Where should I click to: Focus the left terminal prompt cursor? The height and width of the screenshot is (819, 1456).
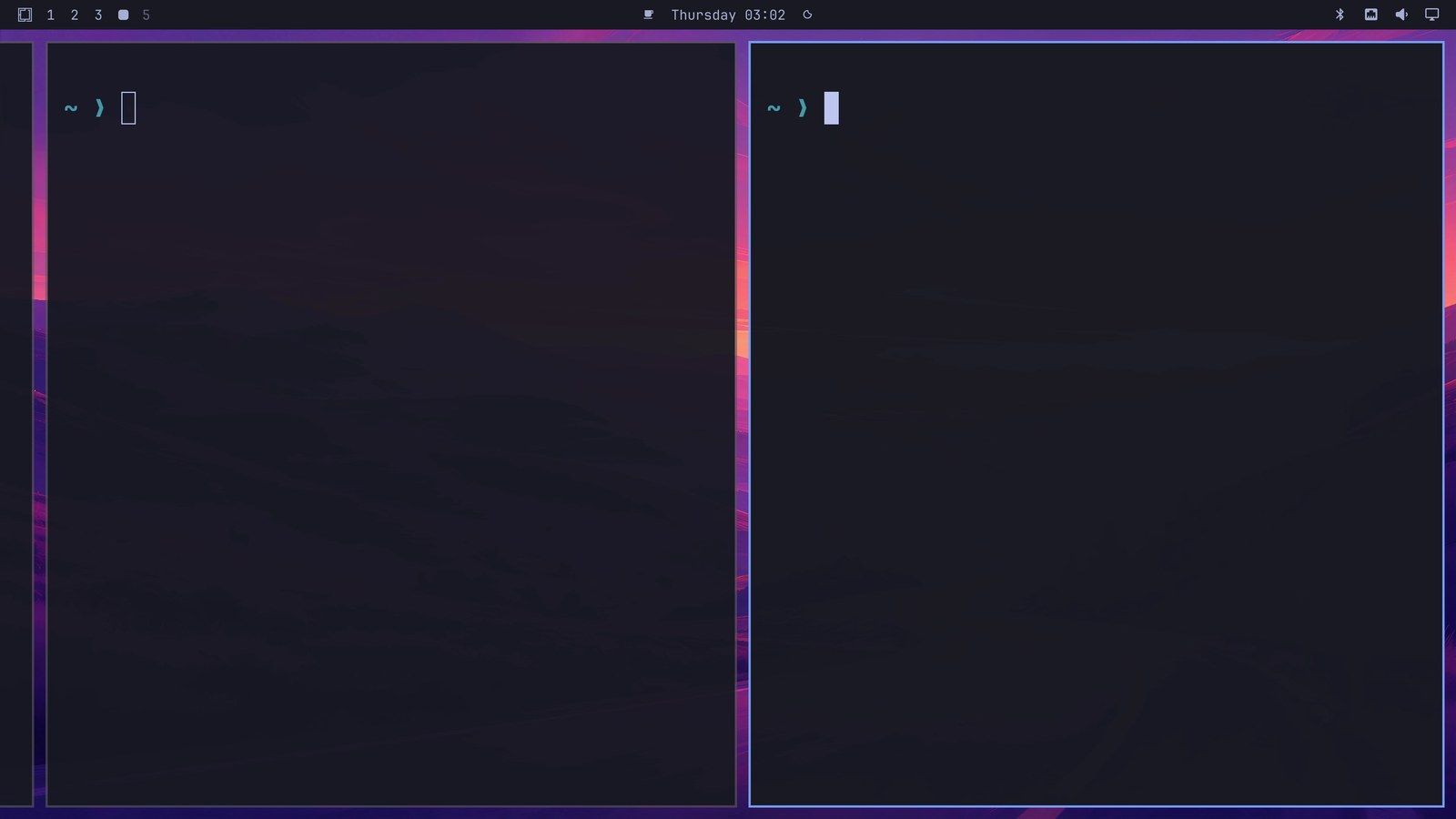(x=128, y=108)
